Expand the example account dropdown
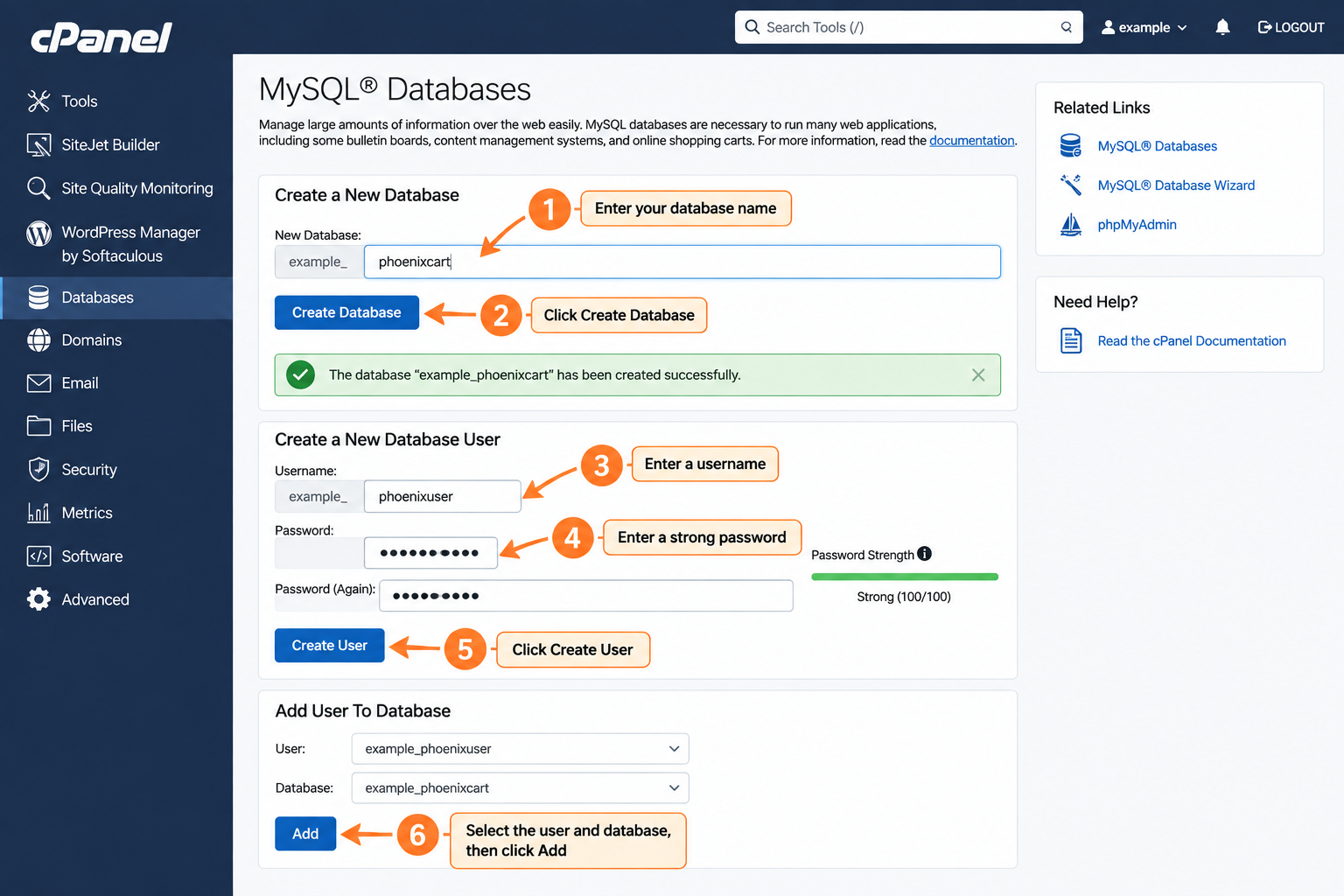This screenshot has width=1344, height=896. click(1182, 28)
